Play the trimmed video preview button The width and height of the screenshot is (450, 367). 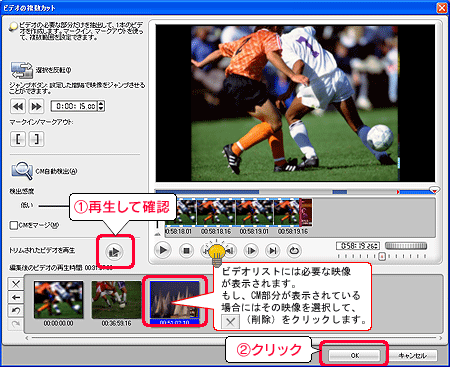click(114, 252)
